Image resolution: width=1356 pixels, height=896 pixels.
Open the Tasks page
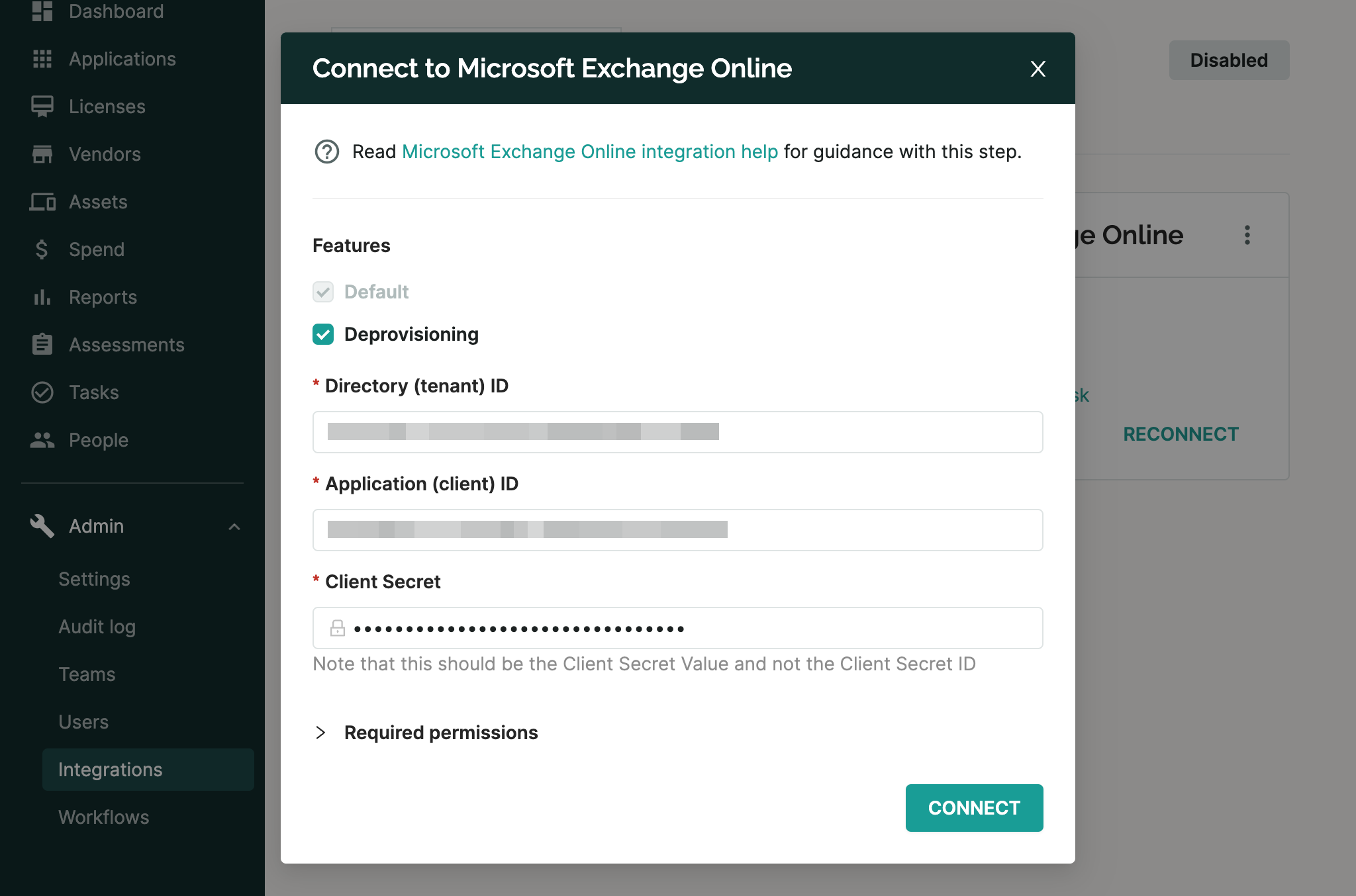point(94,392)
